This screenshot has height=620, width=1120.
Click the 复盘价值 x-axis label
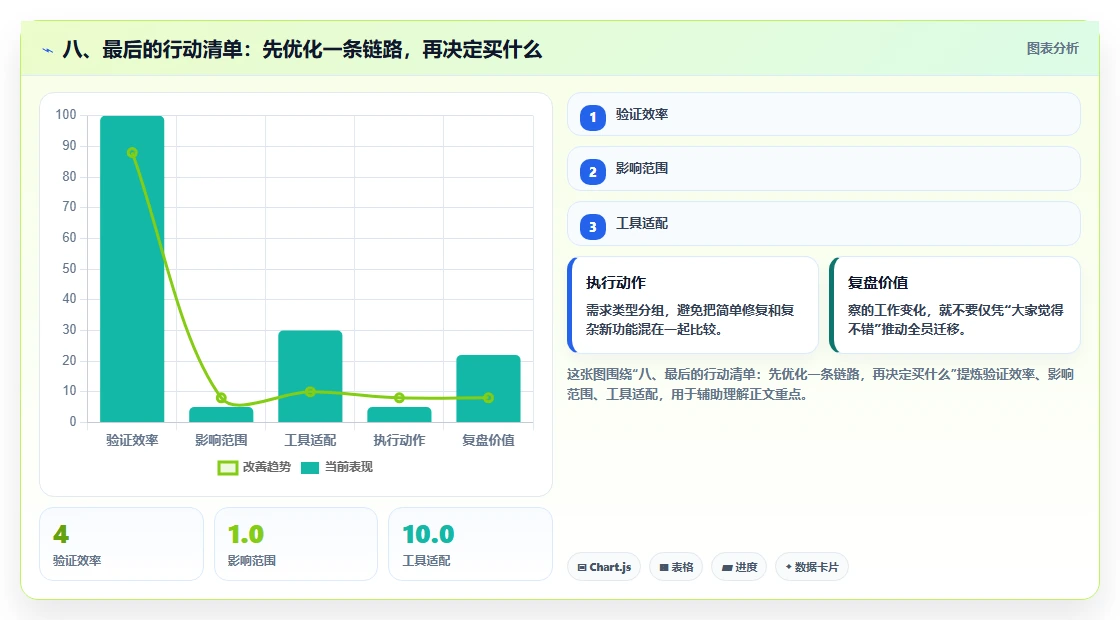click(x=489, y=441)
